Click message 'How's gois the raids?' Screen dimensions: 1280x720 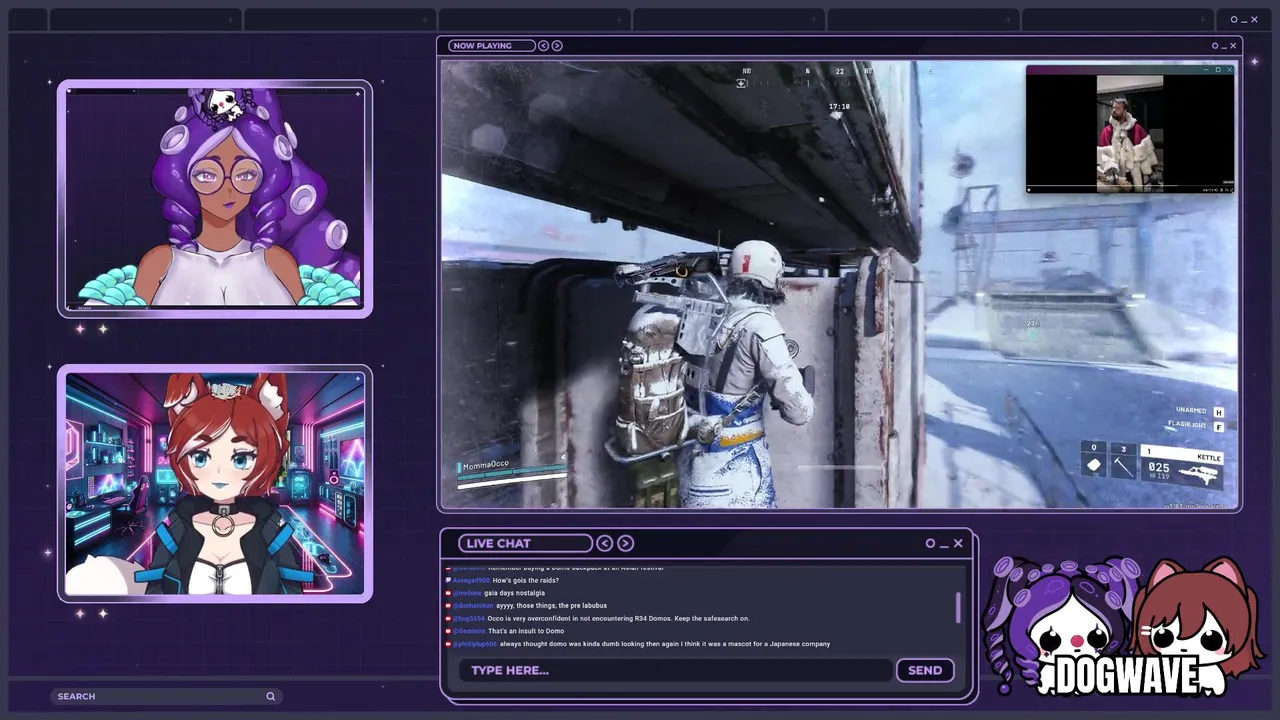coord(526,580)
